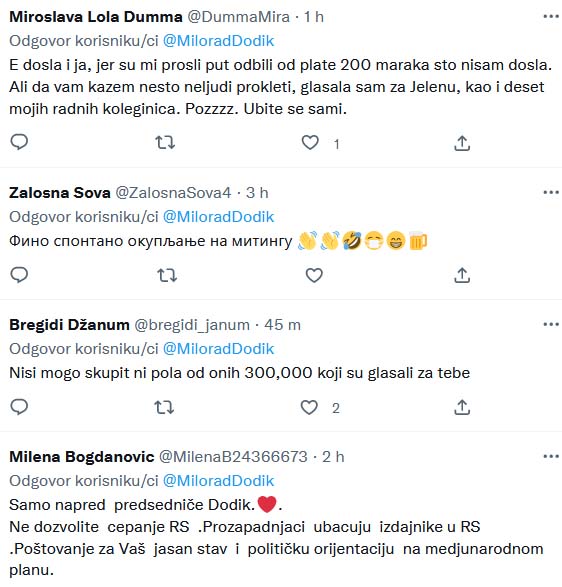Open more options on Zalosna Sova's tweet
Viewport: 562px width, 587px height.
(x=551, y=192)
